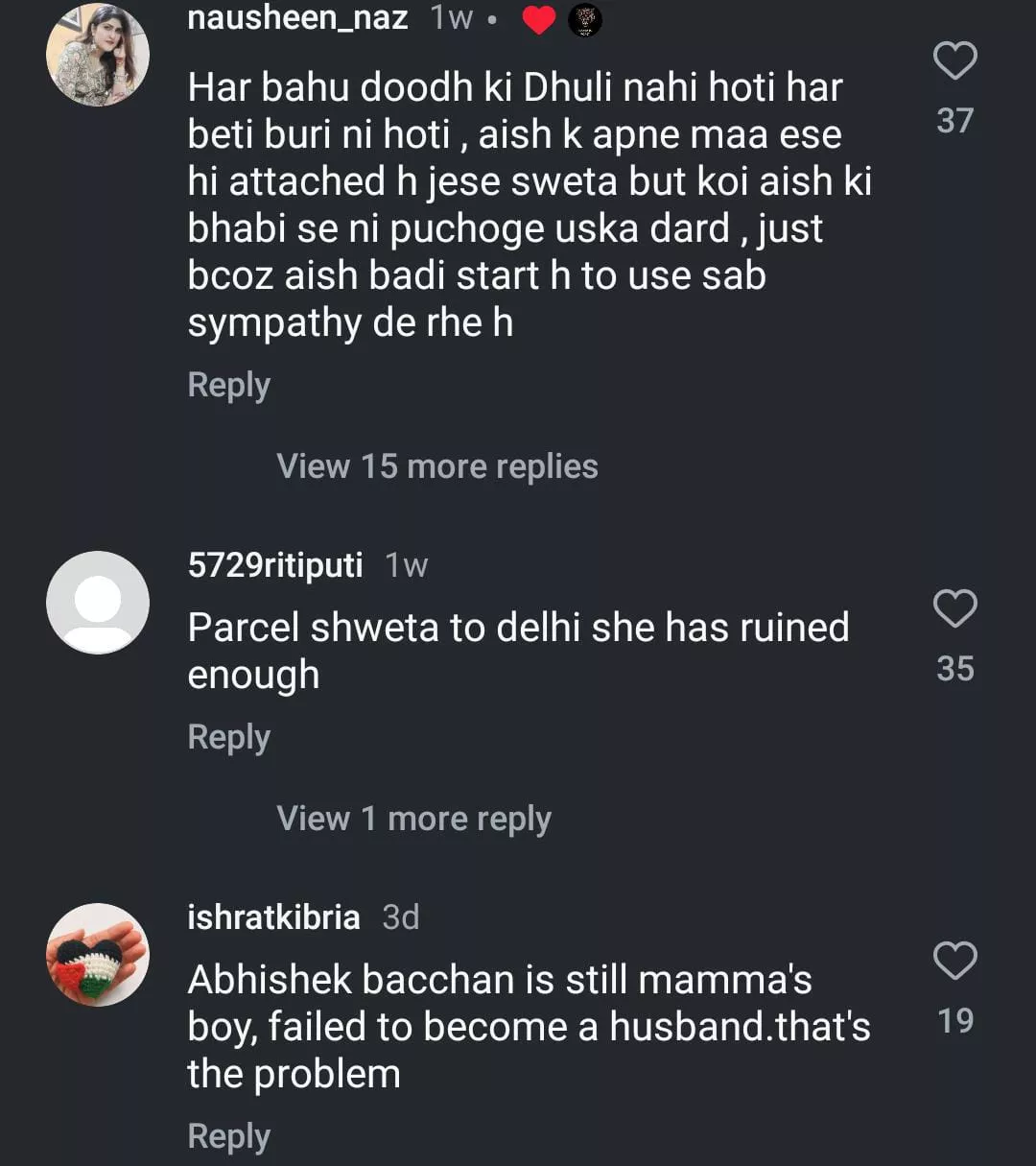Image resolution: width=1036 pixels, height=1166 pixels.
Task: Open nausheen_naz's profile picture
Action: [98, 55]
